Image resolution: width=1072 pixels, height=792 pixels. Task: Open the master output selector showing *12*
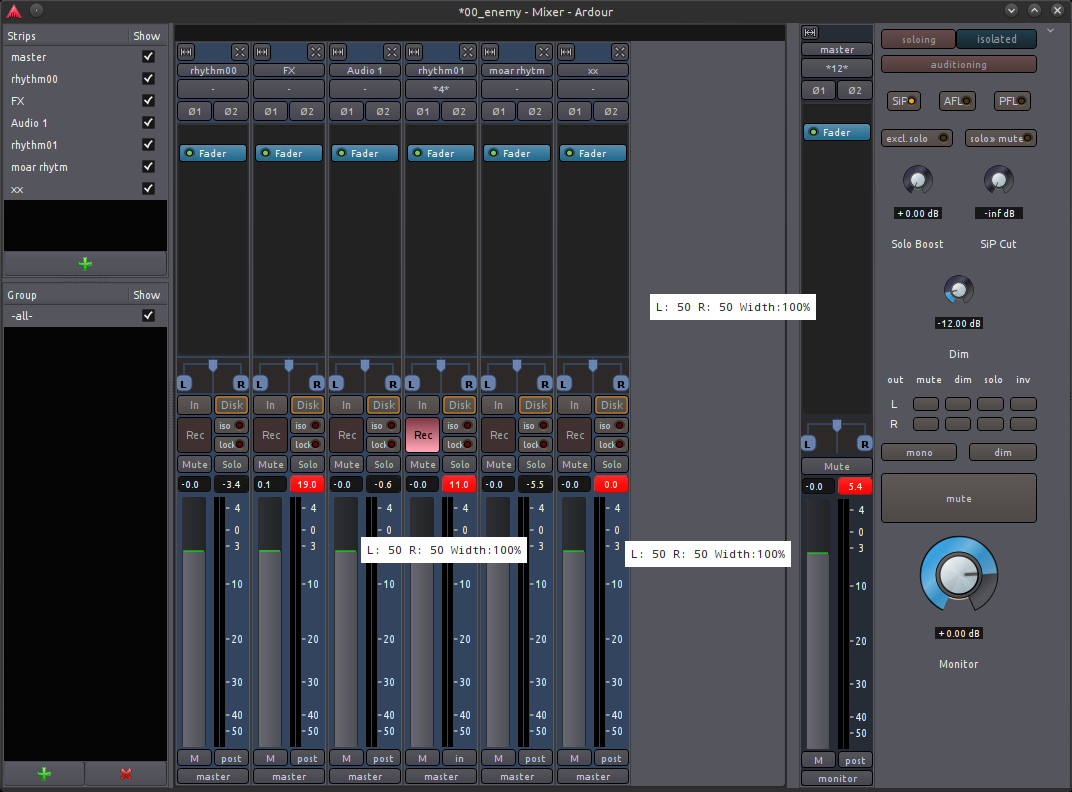click(837, 68)
